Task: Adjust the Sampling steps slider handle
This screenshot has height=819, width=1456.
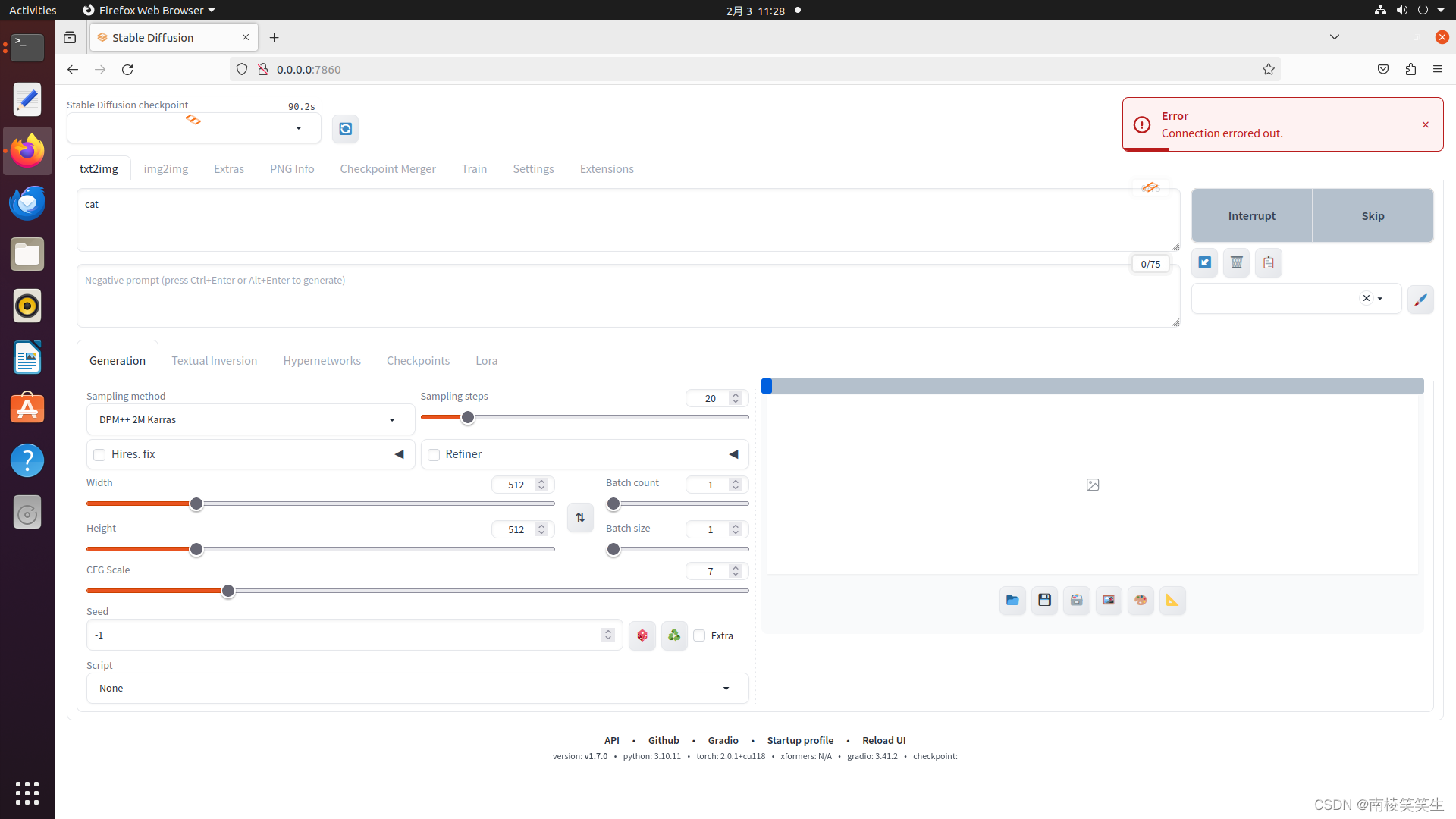Action: pyautogui.click(x=468, y=417)
